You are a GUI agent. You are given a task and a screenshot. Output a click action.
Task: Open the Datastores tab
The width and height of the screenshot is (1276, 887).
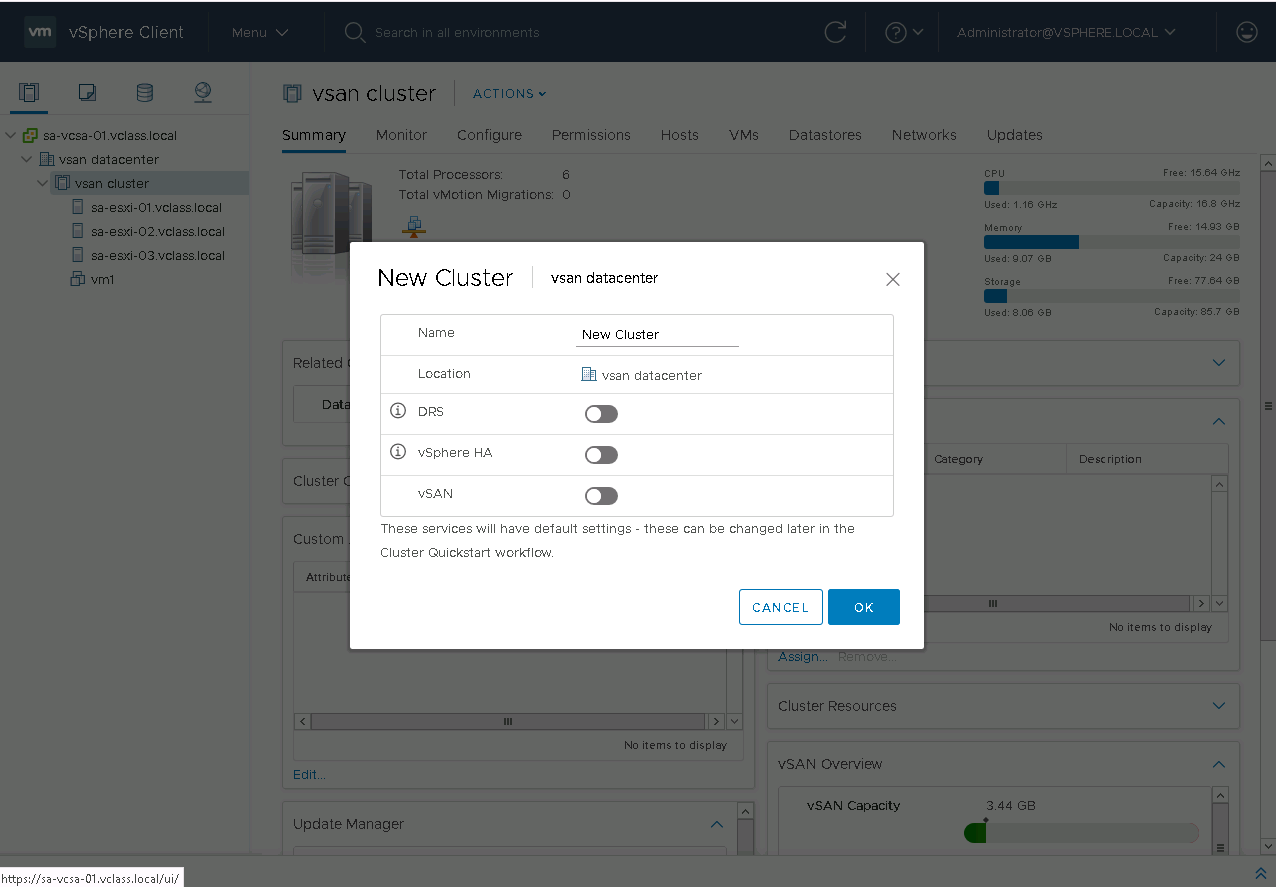point(825,135)
